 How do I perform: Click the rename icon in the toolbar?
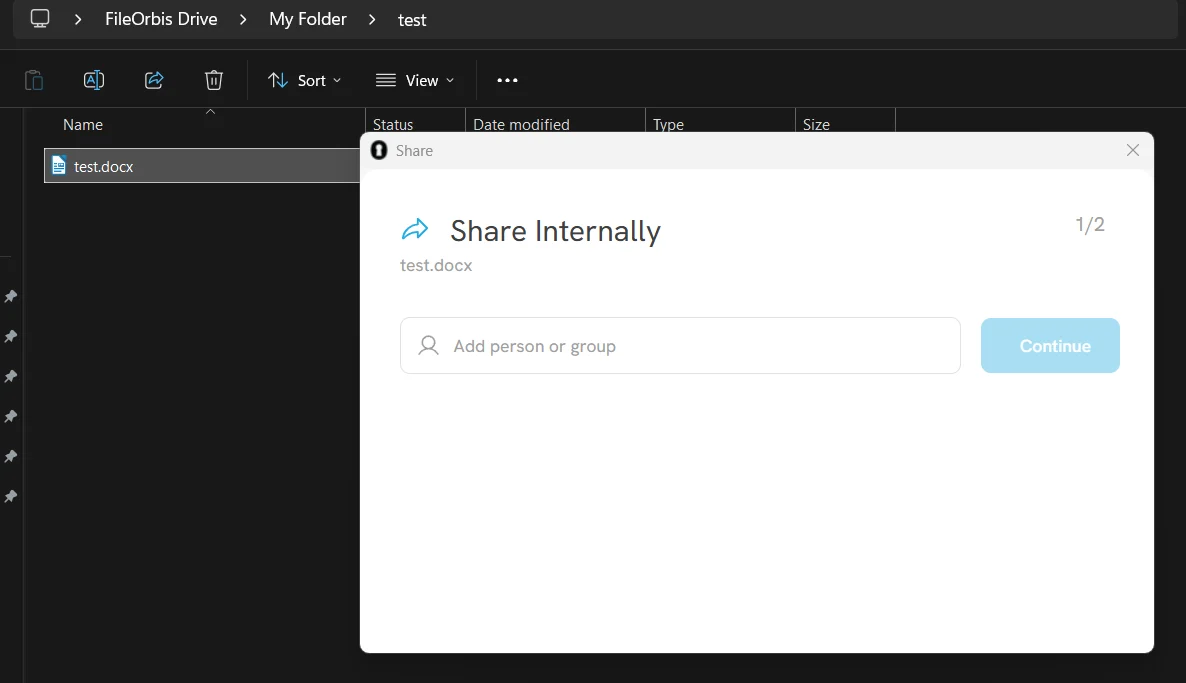coord(94,80)
